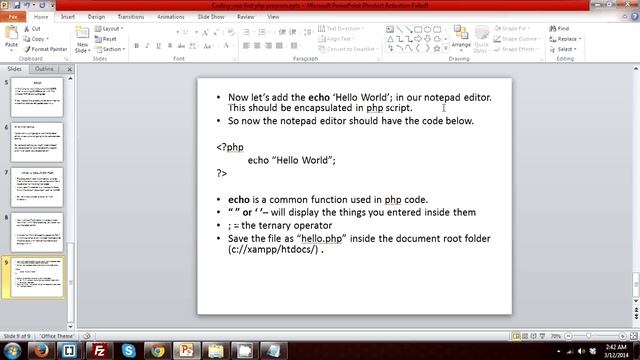This screenshot has height=360, width=640.
Task: Click Undo in Quick Access Toolbar
Action: [27, 5]
